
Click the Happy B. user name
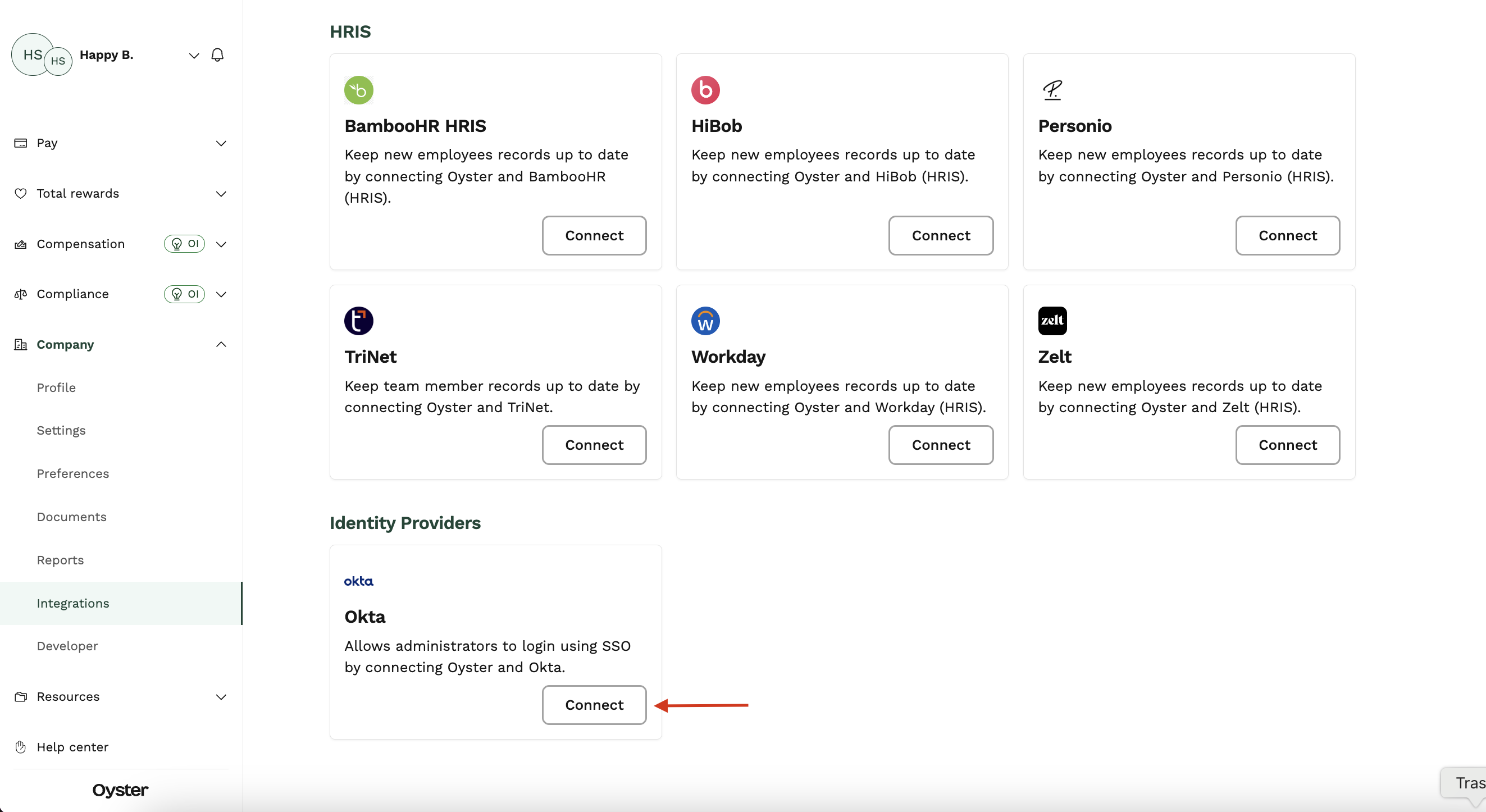(107, 56)
